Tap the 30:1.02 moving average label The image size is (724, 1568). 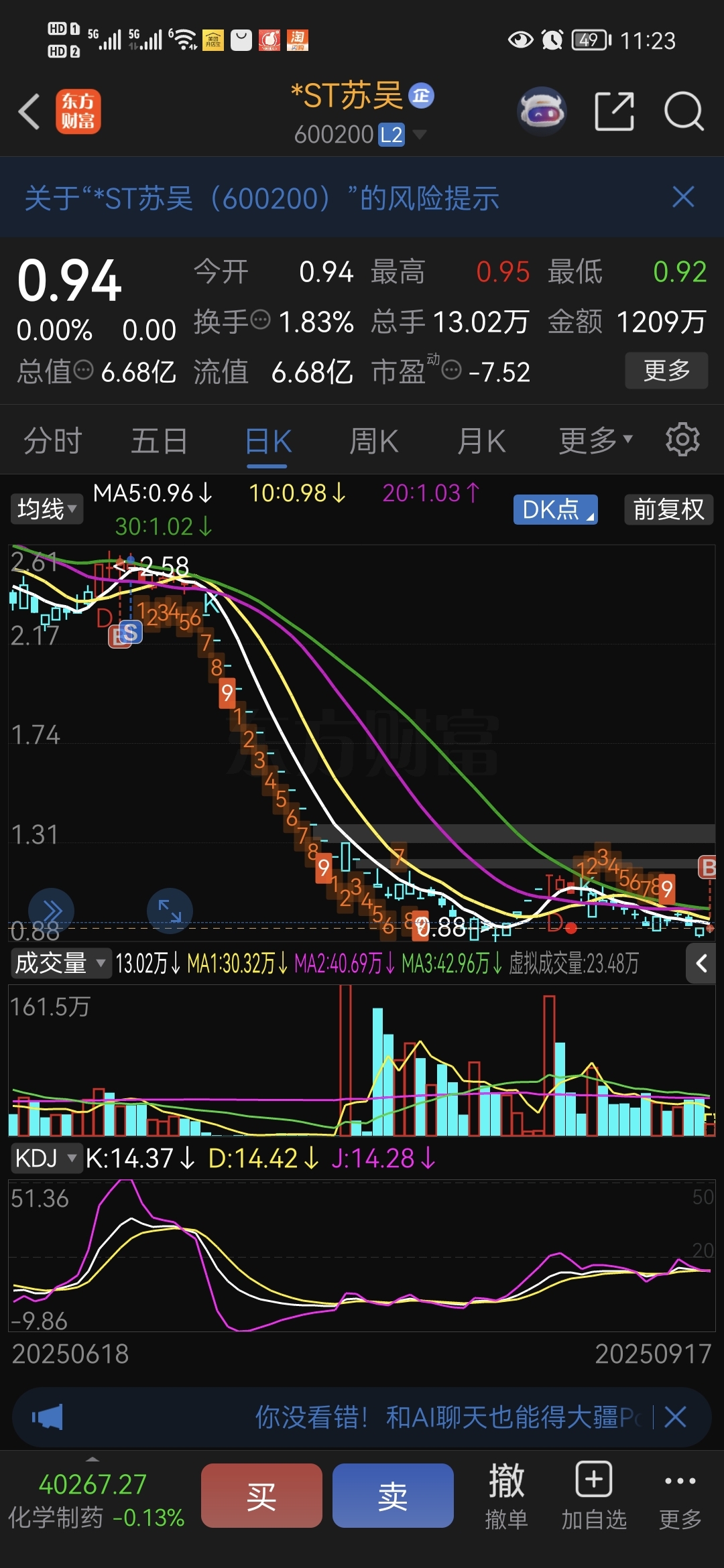pos(164,527)
